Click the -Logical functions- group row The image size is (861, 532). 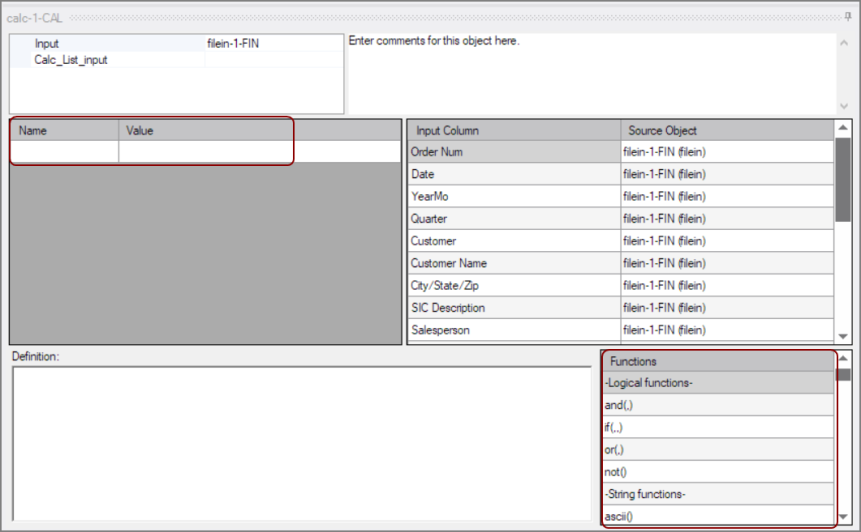click(x=718, y=383)
